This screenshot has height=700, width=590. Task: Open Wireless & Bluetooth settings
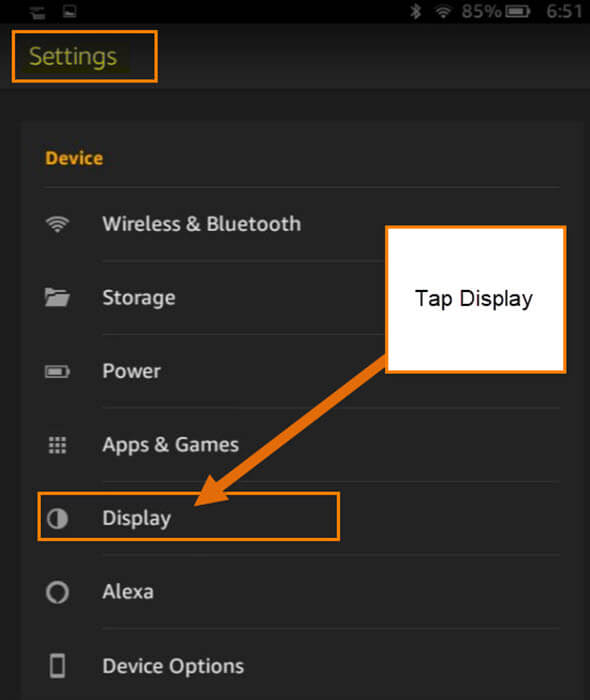click(302, 224)
